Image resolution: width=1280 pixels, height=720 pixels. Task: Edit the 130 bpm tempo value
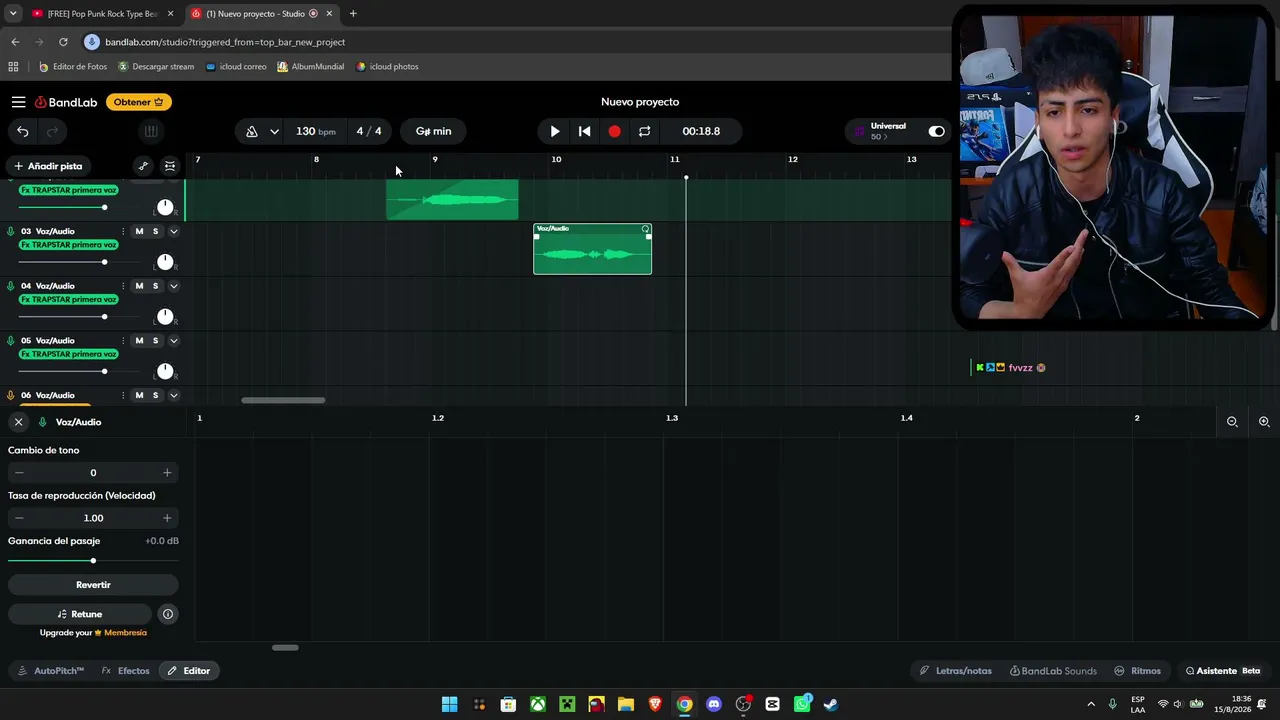point(315,131)
